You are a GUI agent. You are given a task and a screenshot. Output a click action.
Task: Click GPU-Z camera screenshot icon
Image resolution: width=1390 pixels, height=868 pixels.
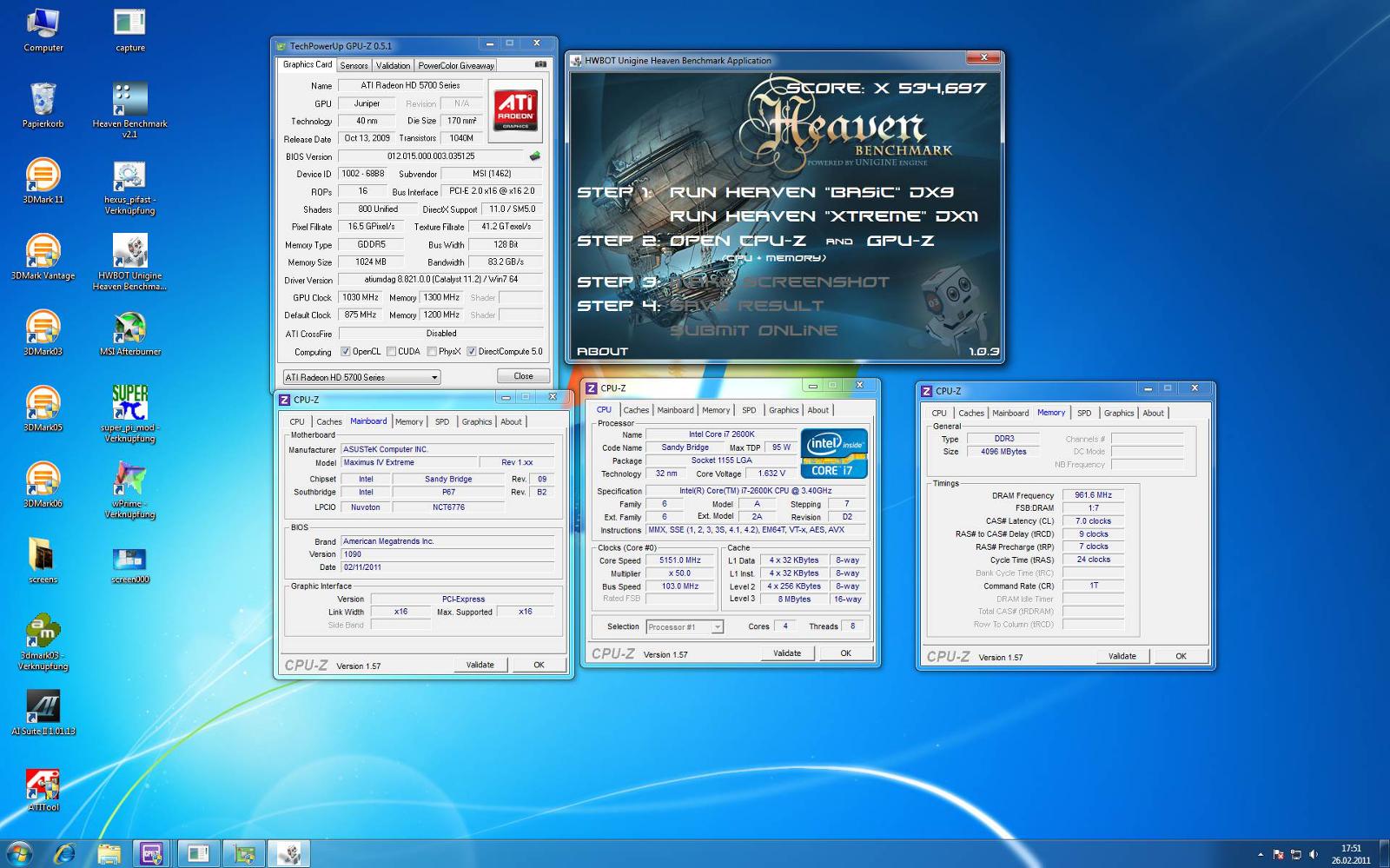click(x=540, y=64)
